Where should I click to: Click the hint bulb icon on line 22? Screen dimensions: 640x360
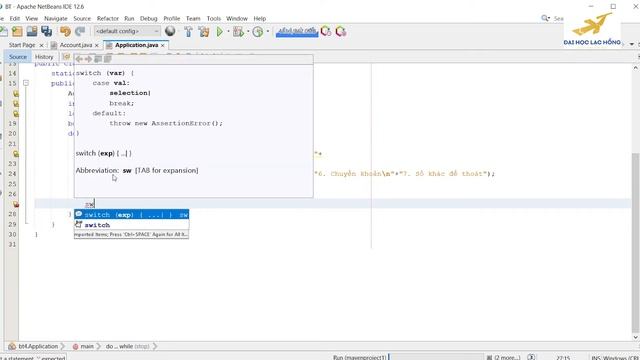pos(16,154)
